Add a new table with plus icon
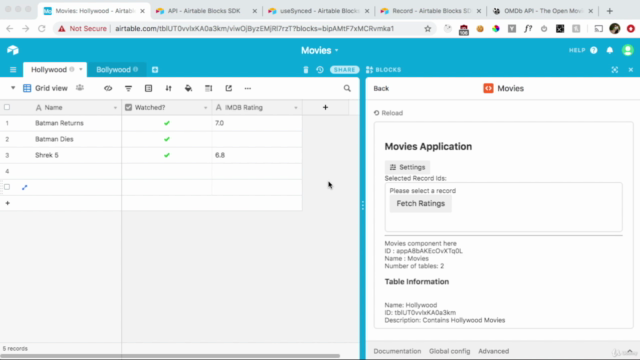The image size is (640, 360). click(155, 70)
